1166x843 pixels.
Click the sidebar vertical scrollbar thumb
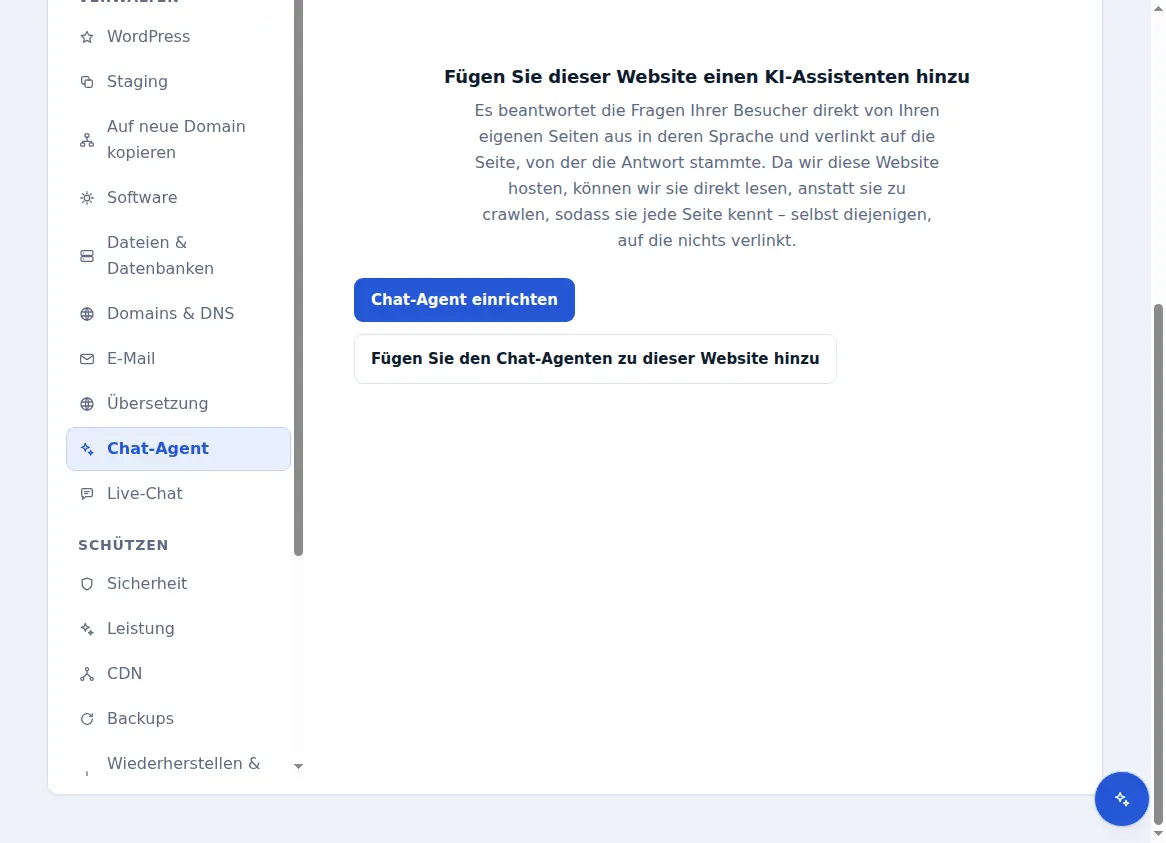(x=298, y=277)
